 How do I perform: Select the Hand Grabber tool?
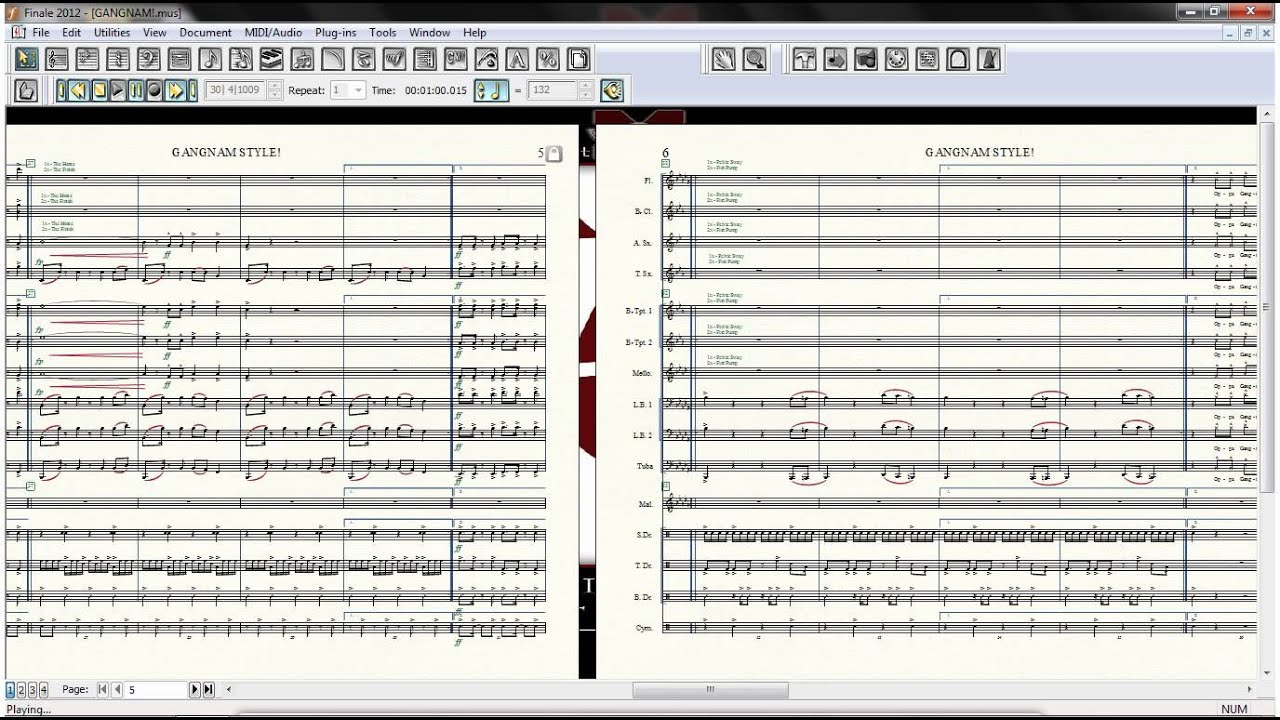[724, 59]
